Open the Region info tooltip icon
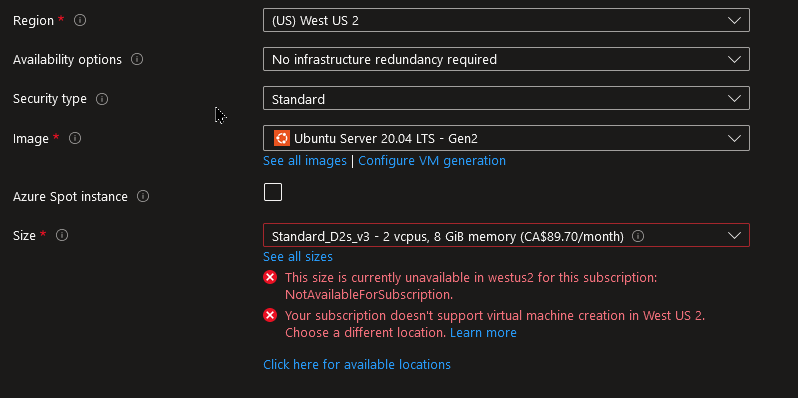798x398 pixels. (80, 20)
